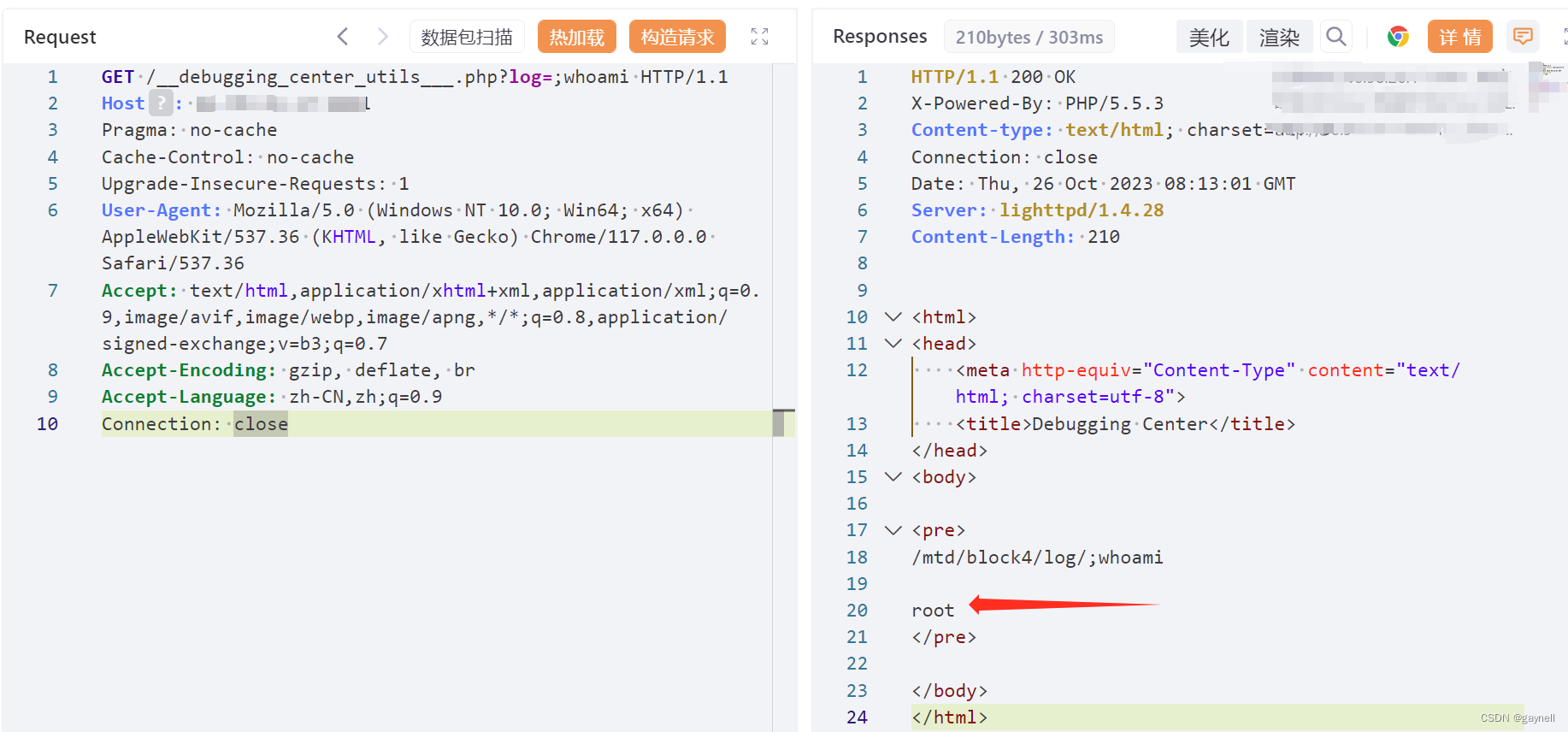Click the X-Powered-By: PHP/5.5.3 line

pos(1037,103)
